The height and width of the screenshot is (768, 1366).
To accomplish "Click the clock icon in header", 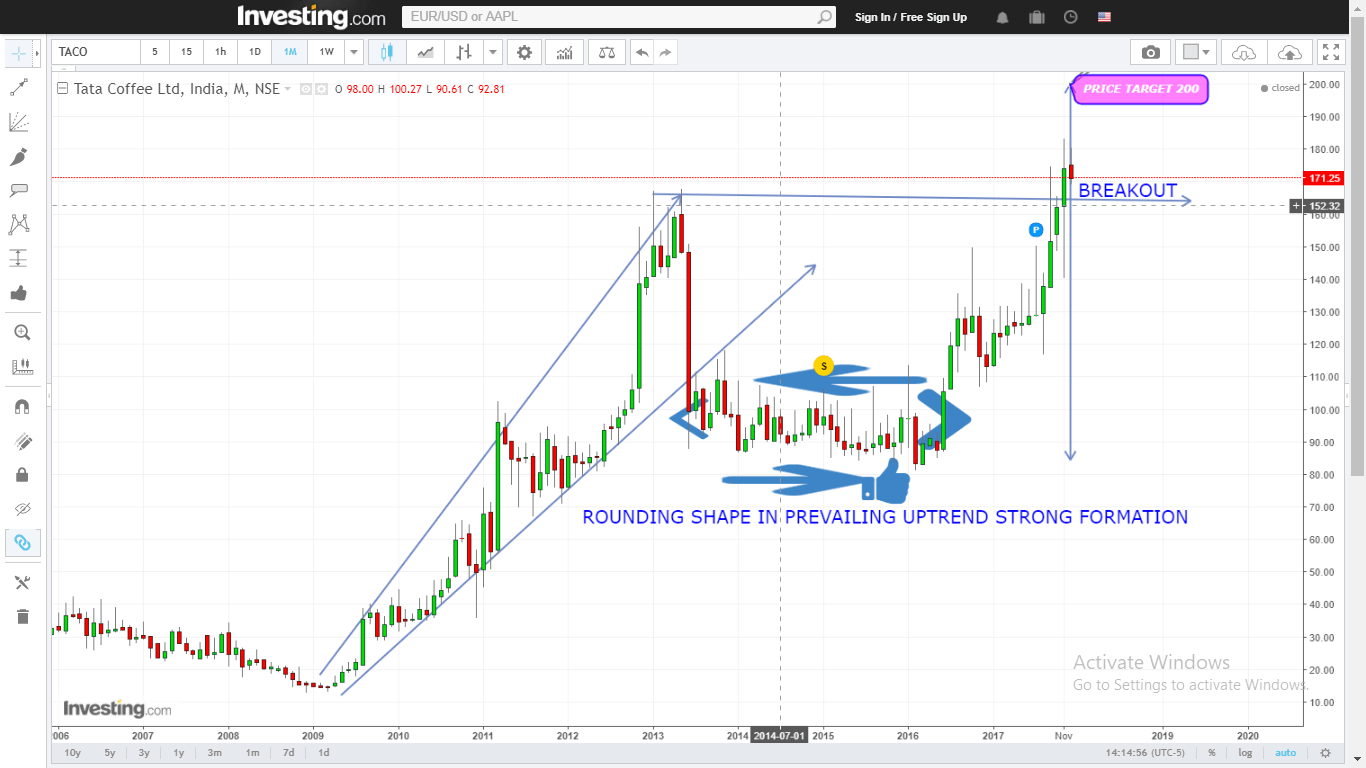I will pos(1071,17).
